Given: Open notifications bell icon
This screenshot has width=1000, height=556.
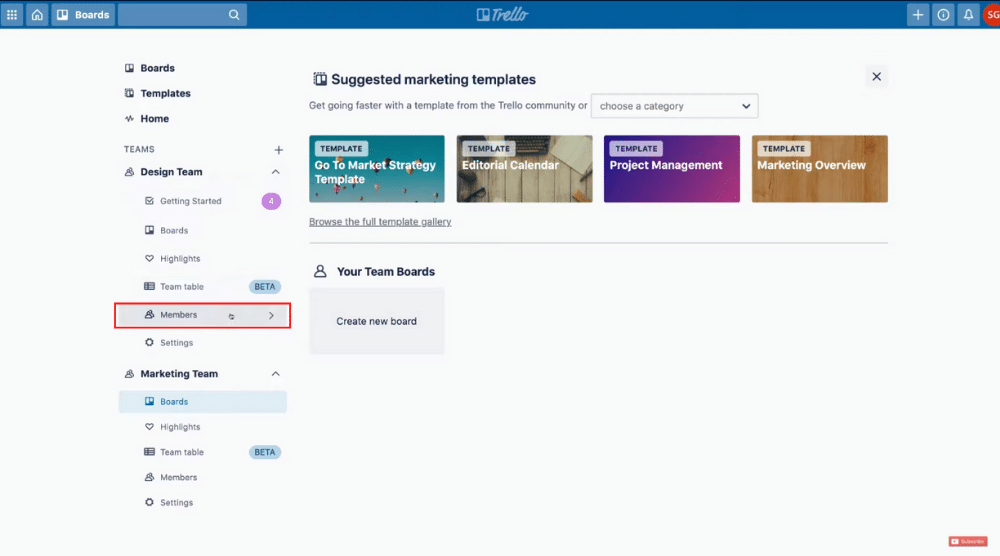Looking at the screenshot, I should 968,15.
